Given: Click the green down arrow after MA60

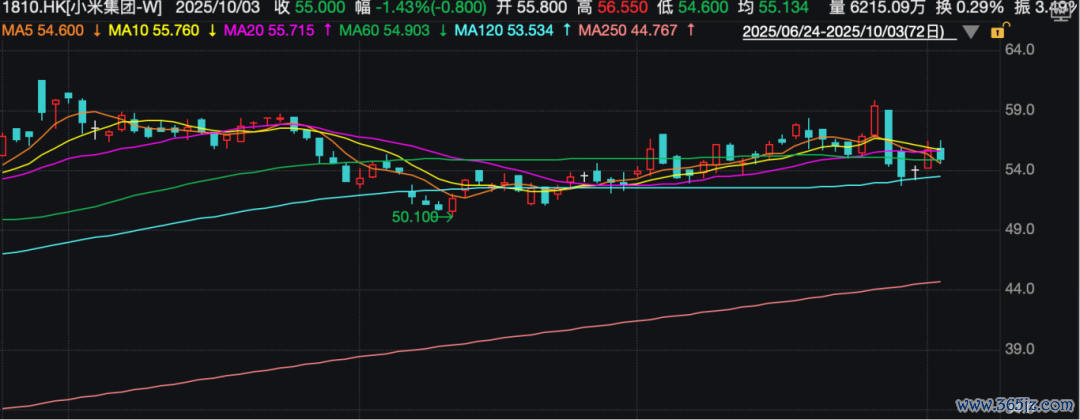Looking at the screenshot, I should click(443, 31).
